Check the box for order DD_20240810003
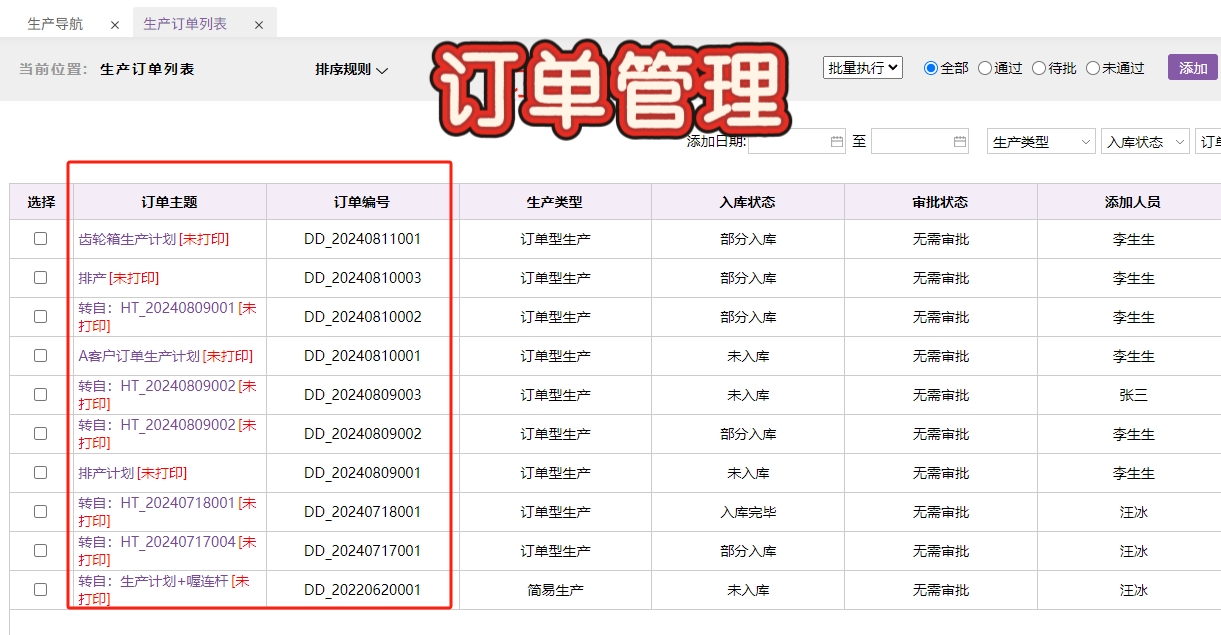The height and width of the screenshot is (635, 1221). click(x=41, y=278)
